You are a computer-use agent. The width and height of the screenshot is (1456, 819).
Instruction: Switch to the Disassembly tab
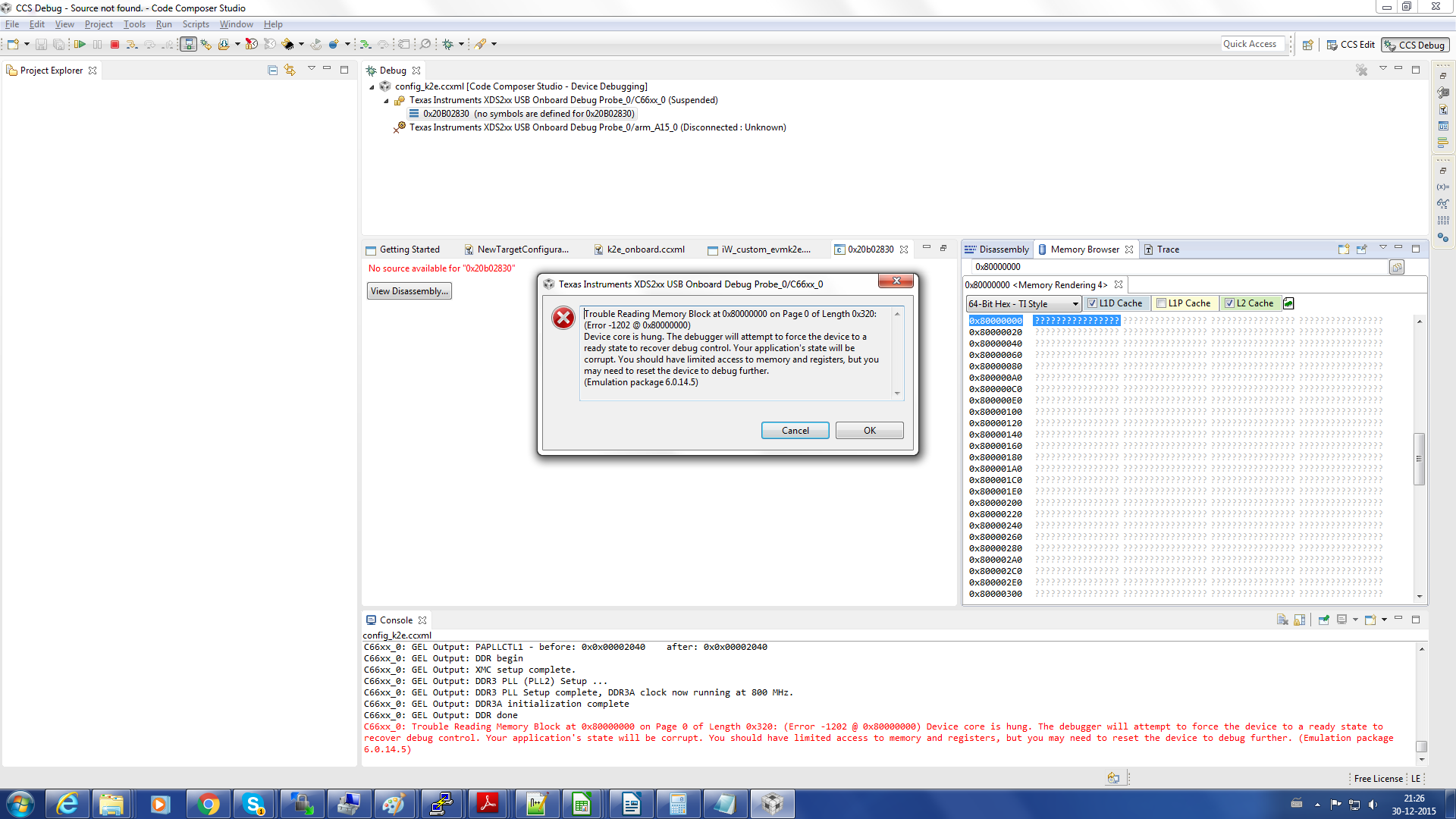tap(996, 249)
